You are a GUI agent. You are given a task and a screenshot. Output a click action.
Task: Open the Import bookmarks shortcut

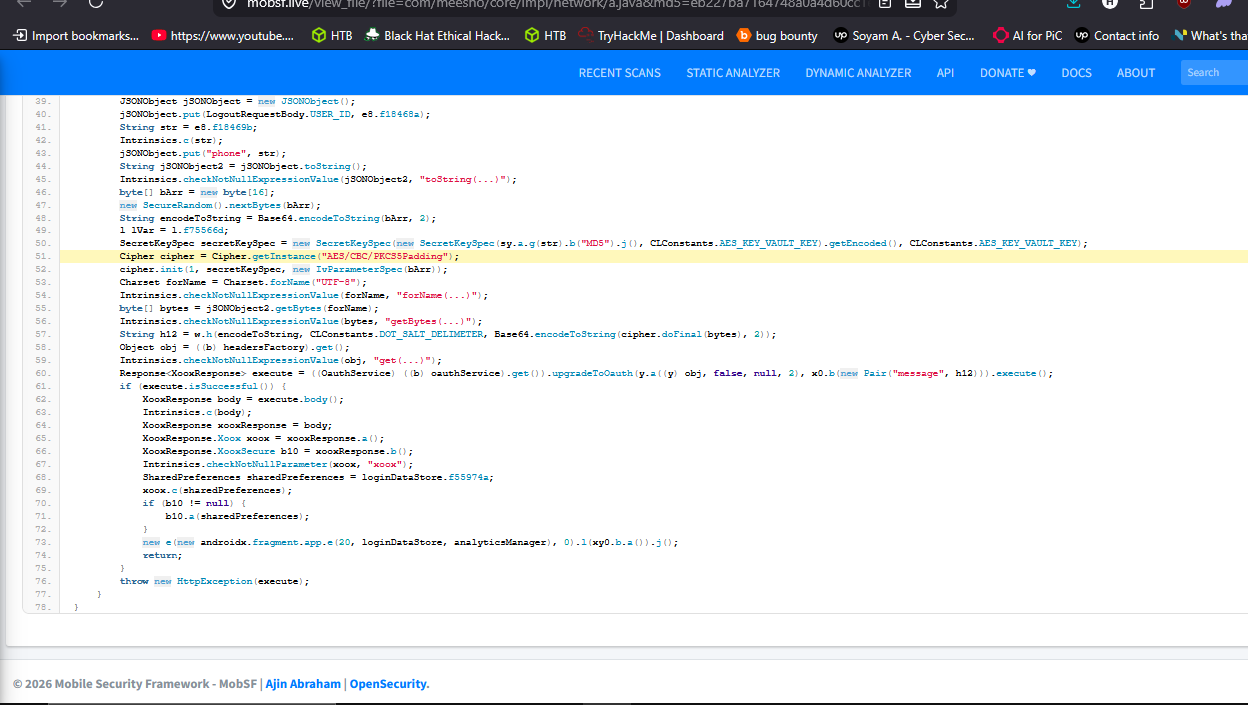(76, 36)
